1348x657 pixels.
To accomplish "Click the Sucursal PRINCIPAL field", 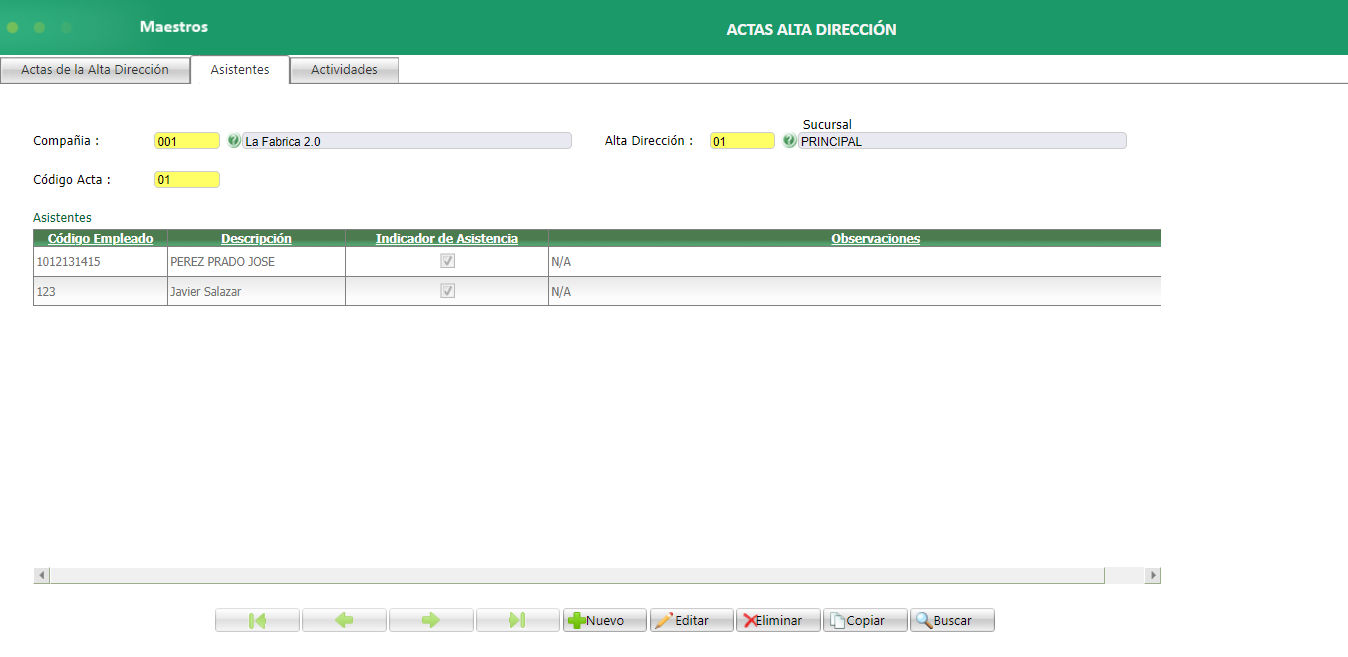I will click(962, 141).
